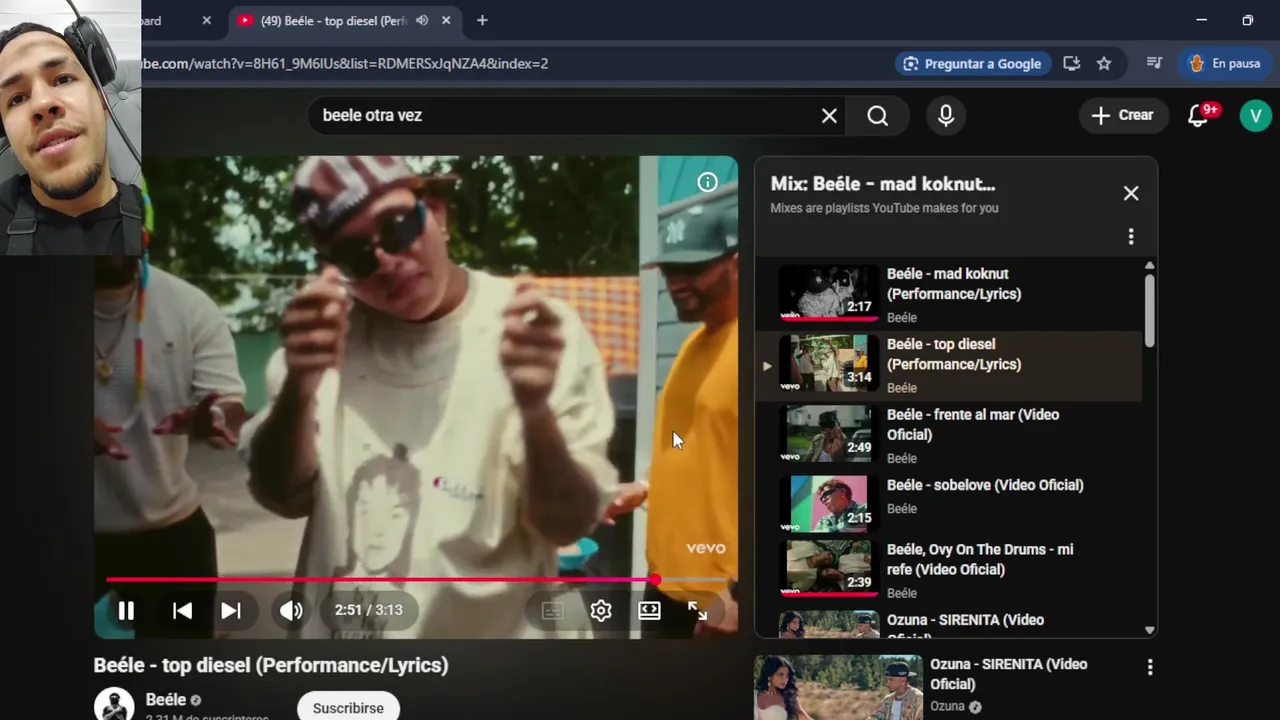Open the video info card icon
The height and width of the screenshot is (720, 1280).
707,182
